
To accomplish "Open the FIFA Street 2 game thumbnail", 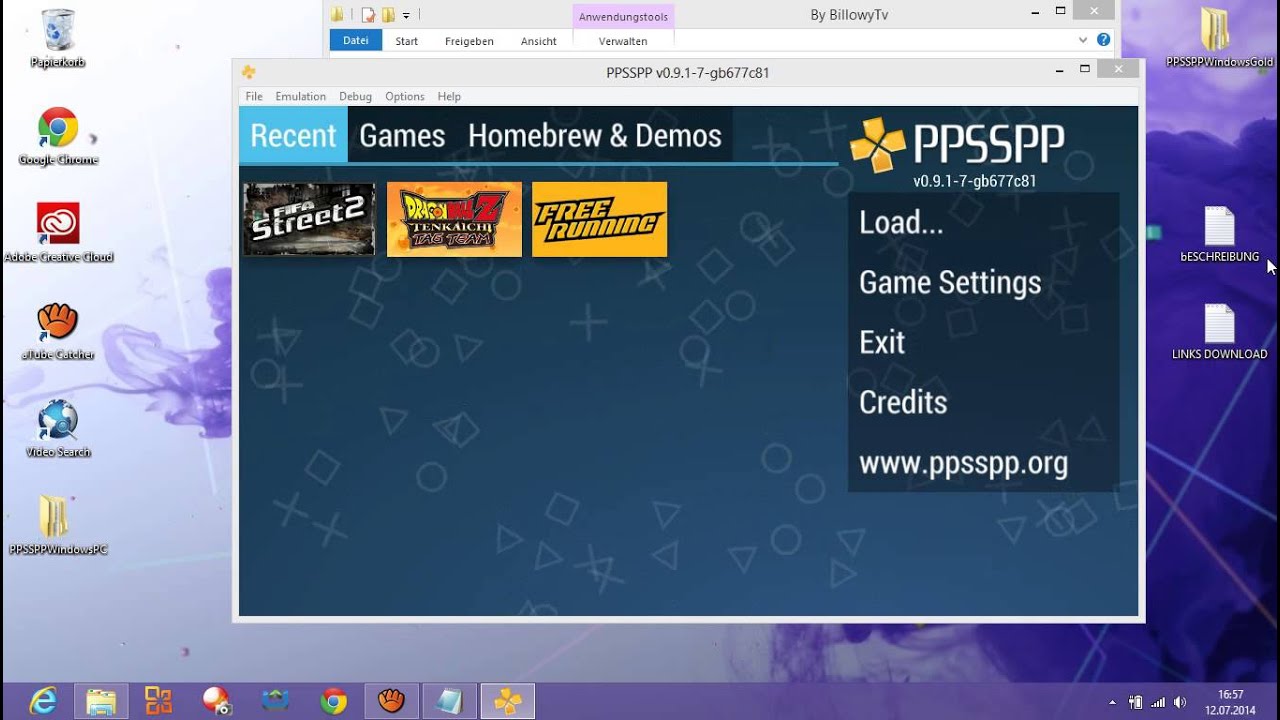I will (309, 219).
